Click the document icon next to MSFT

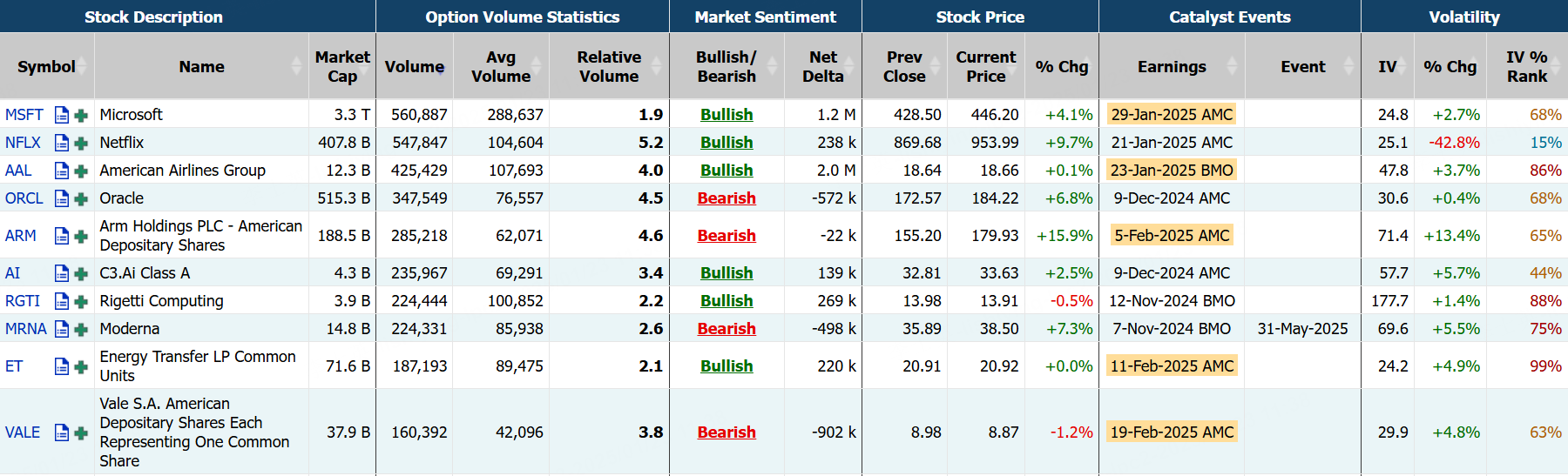61,115
